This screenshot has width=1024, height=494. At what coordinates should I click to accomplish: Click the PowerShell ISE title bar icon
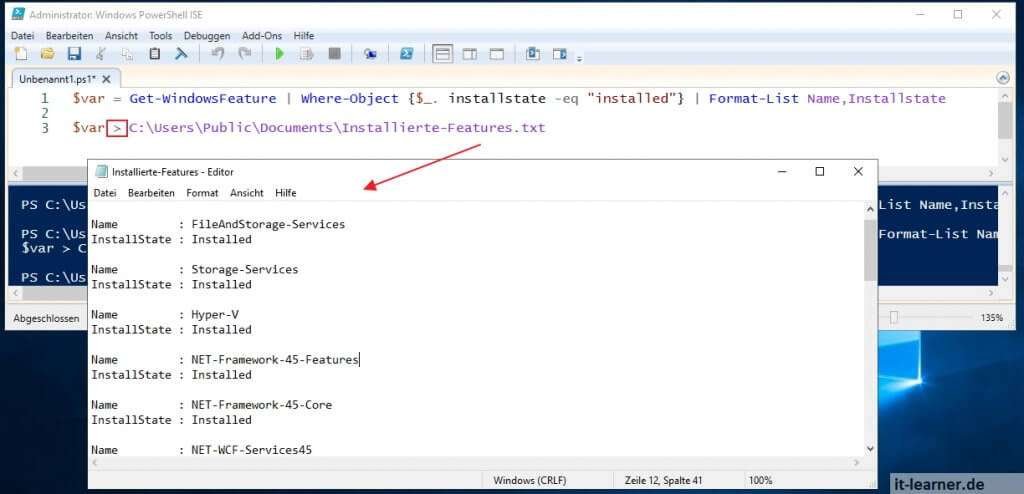(18, 14)
